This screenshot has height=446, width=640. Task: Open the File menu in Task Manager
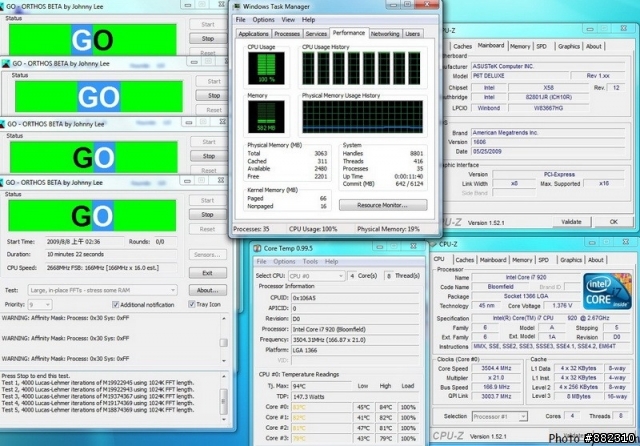[x=240, y=20]
